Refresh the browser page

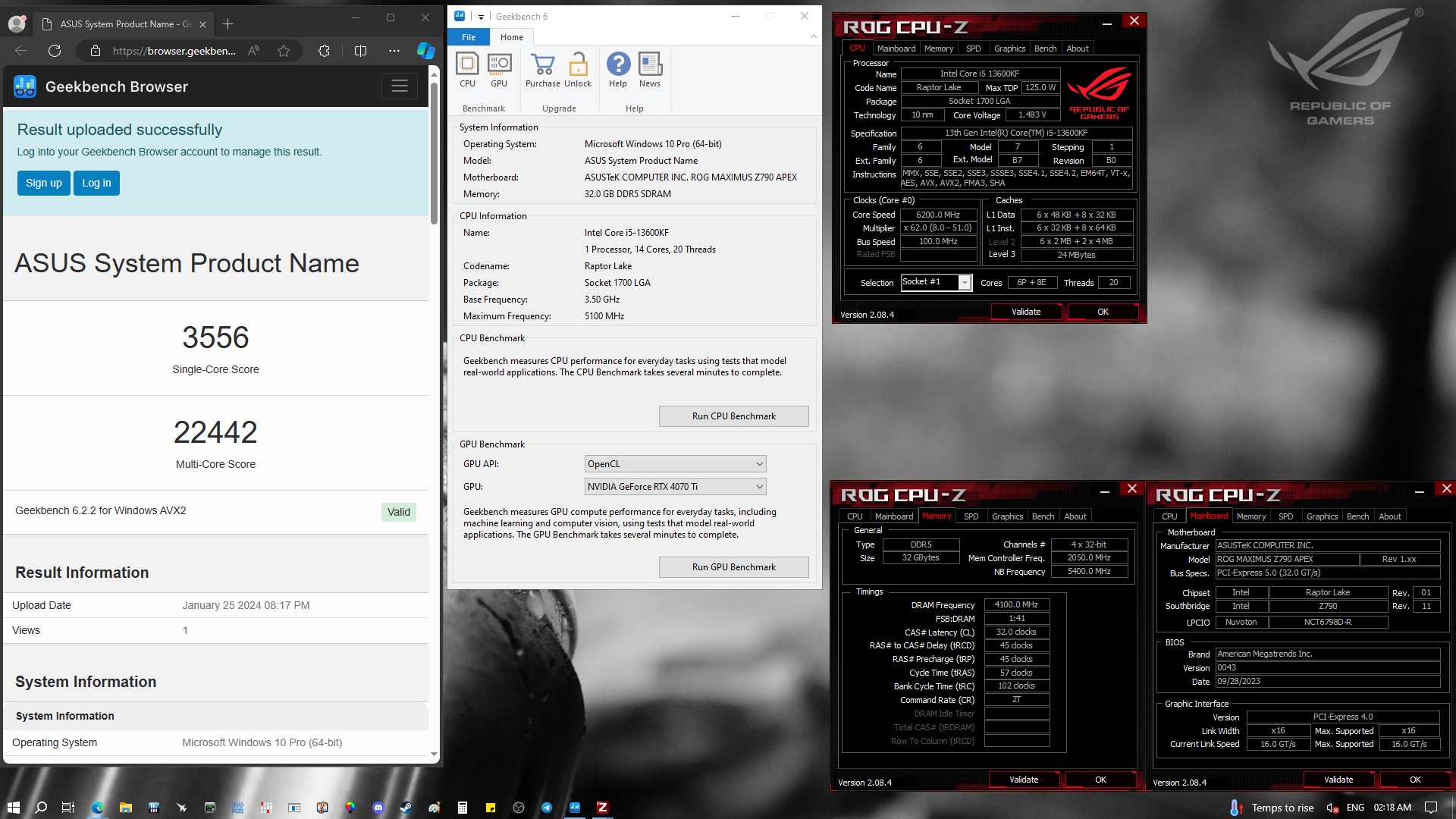pos(55,51)
